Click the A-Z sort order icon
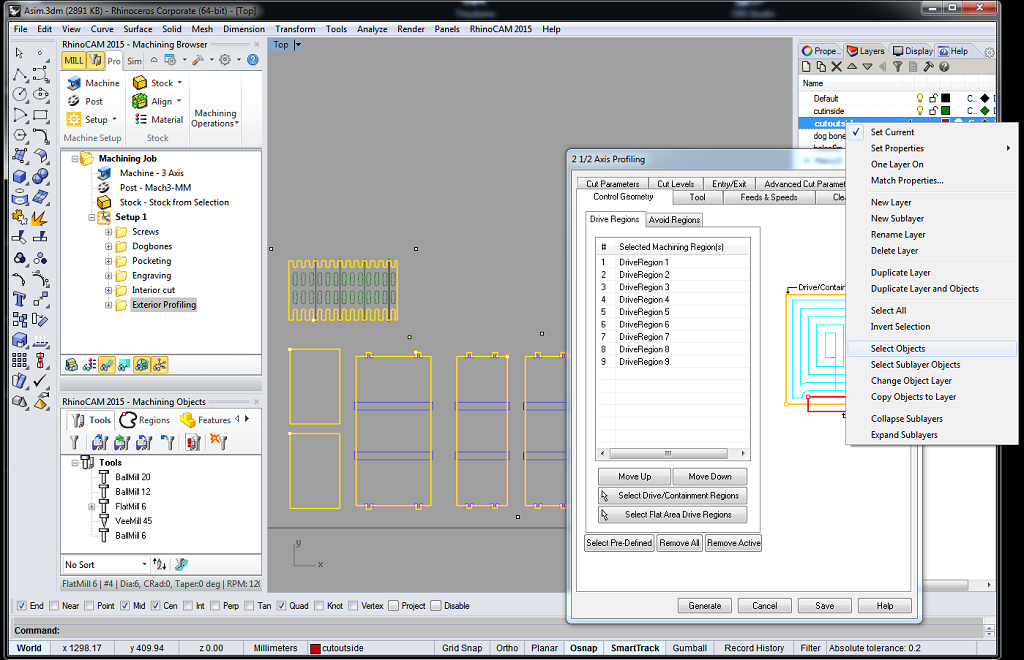Screen dimensions: 1024x660 point(159,564)
